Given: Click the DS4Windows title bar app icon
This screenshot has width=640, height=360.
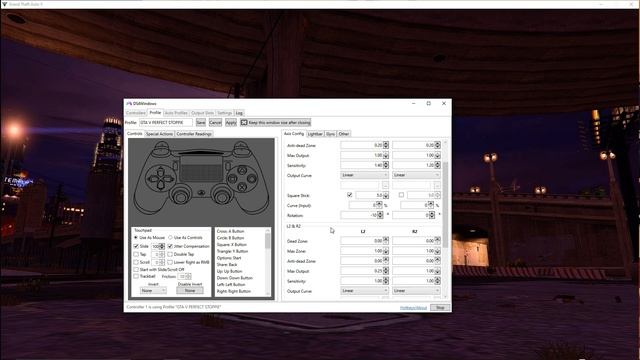Looking at the screenshot, I should click(129, 104).
